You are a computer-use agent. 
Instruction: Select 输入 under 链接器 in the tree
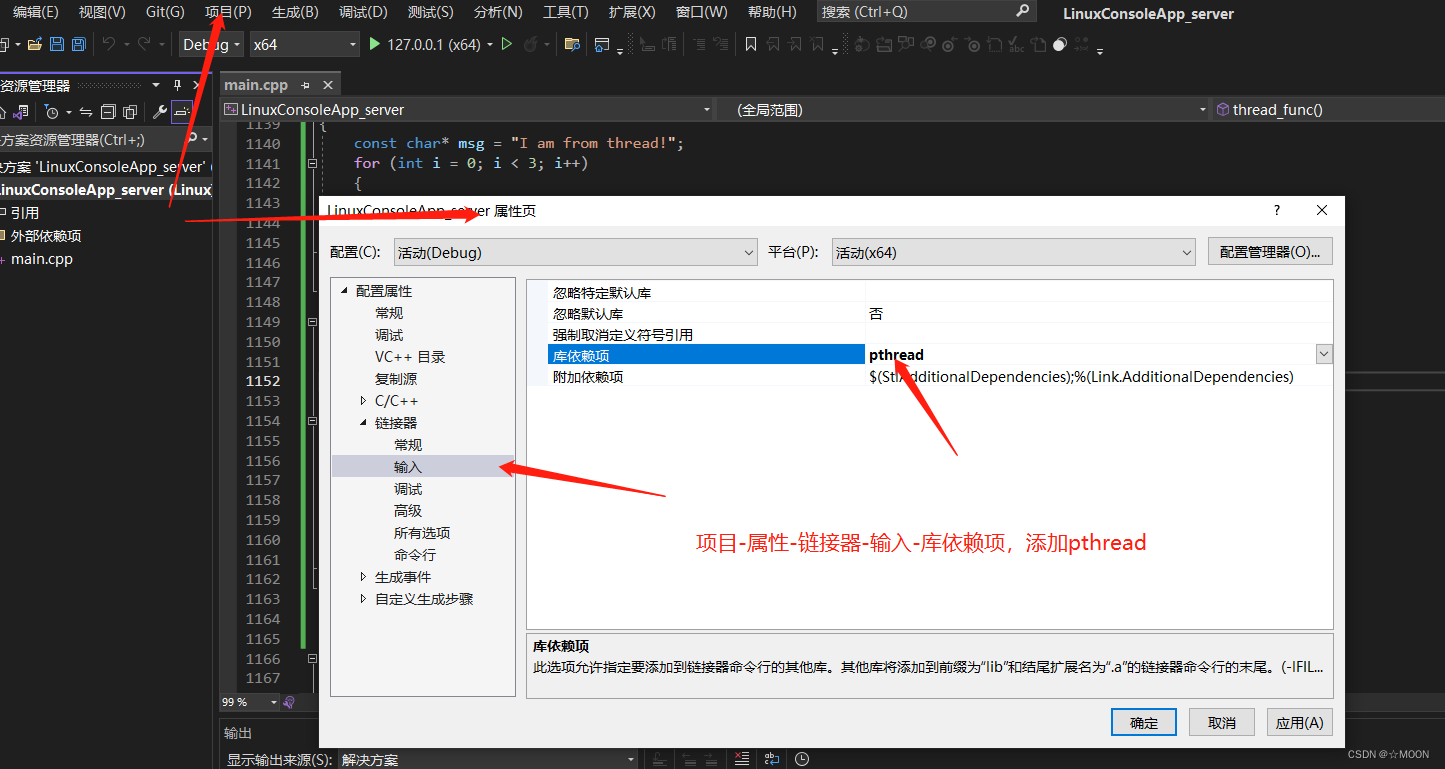(x=408, y=467)
